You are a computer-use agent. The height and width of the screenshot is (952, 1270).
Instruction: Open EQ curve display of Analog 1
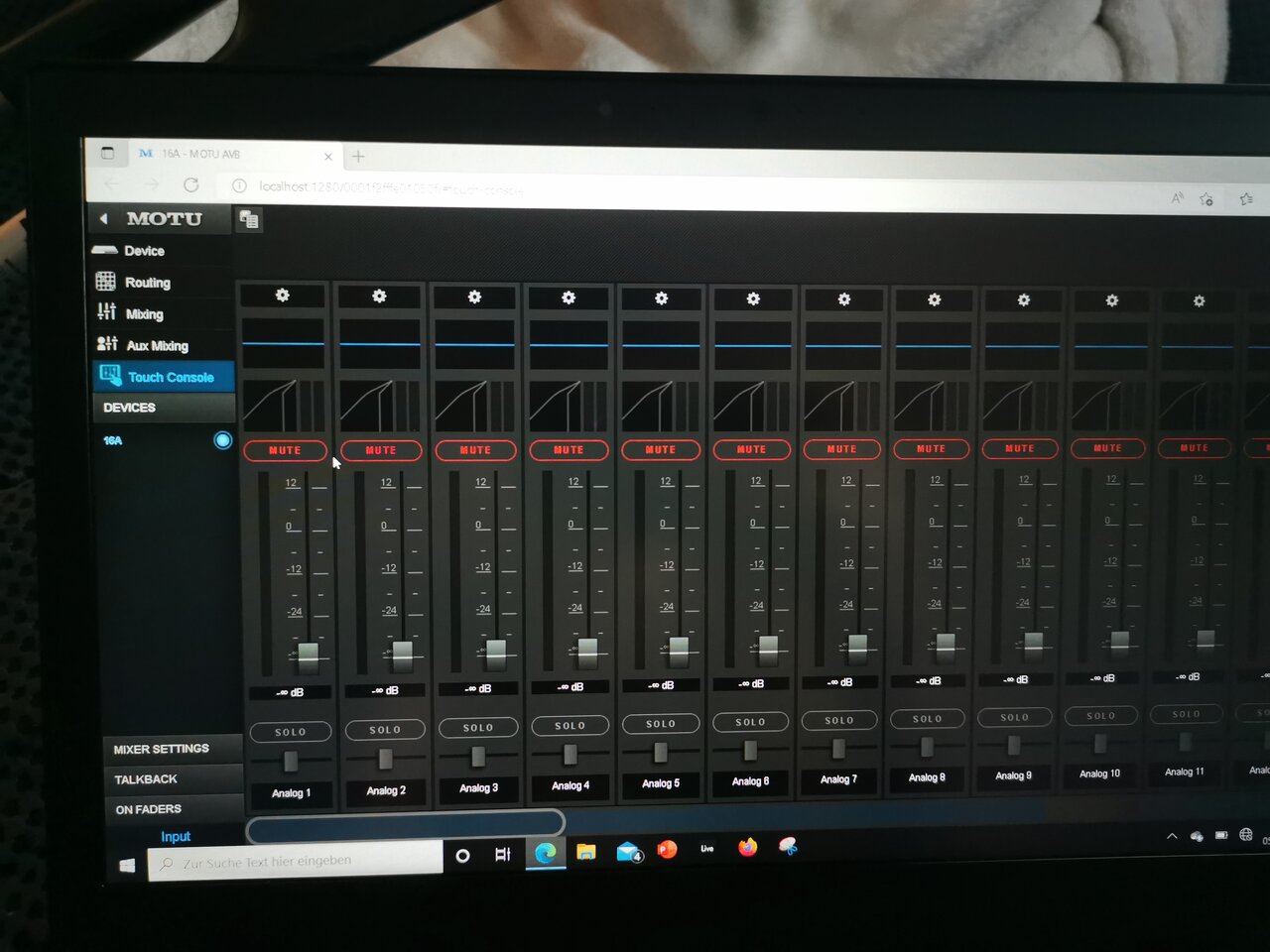pyautogui.click(x=284, y=344)
